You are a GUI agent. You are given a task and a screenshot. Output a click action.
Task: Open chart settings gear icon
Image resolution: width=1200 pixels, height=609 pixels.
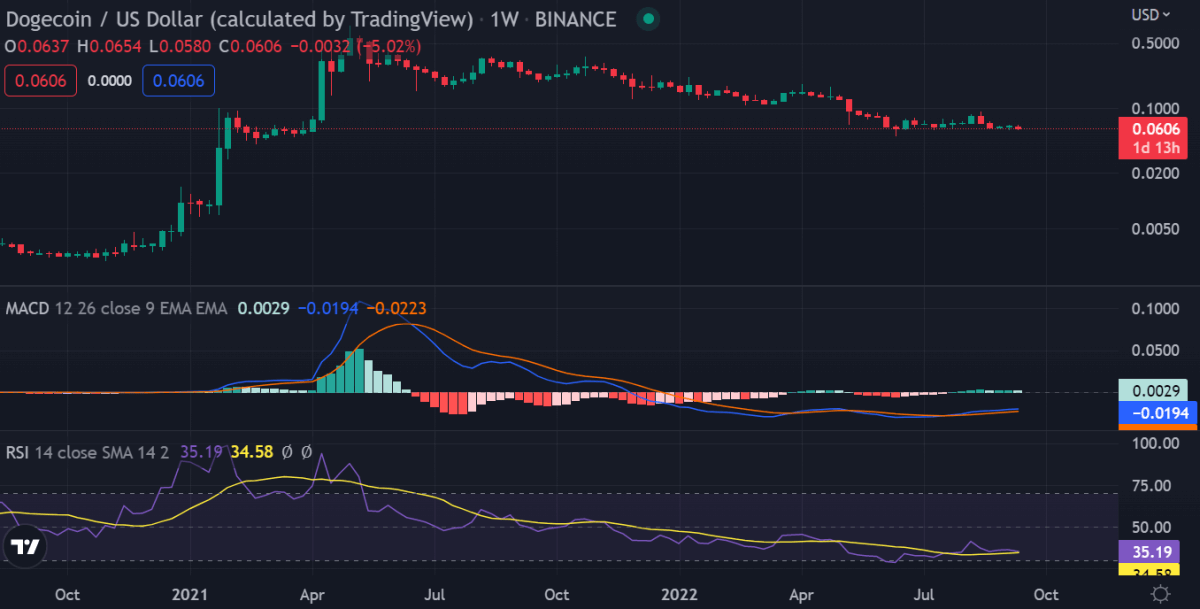coord(1160,594)
